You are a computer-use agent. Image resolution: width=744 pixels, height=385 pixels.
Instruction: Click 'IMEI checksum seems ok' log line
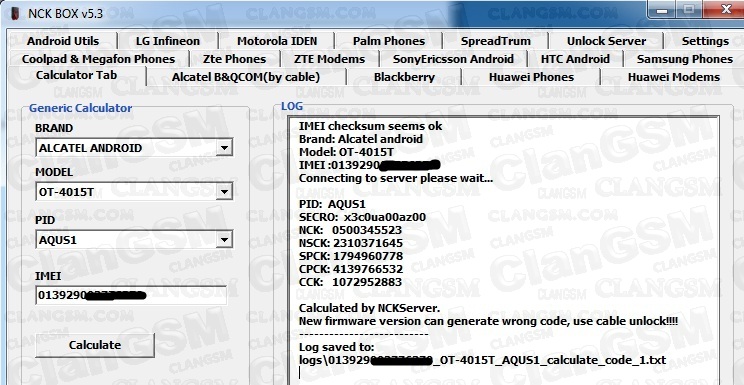pos(371,126)
